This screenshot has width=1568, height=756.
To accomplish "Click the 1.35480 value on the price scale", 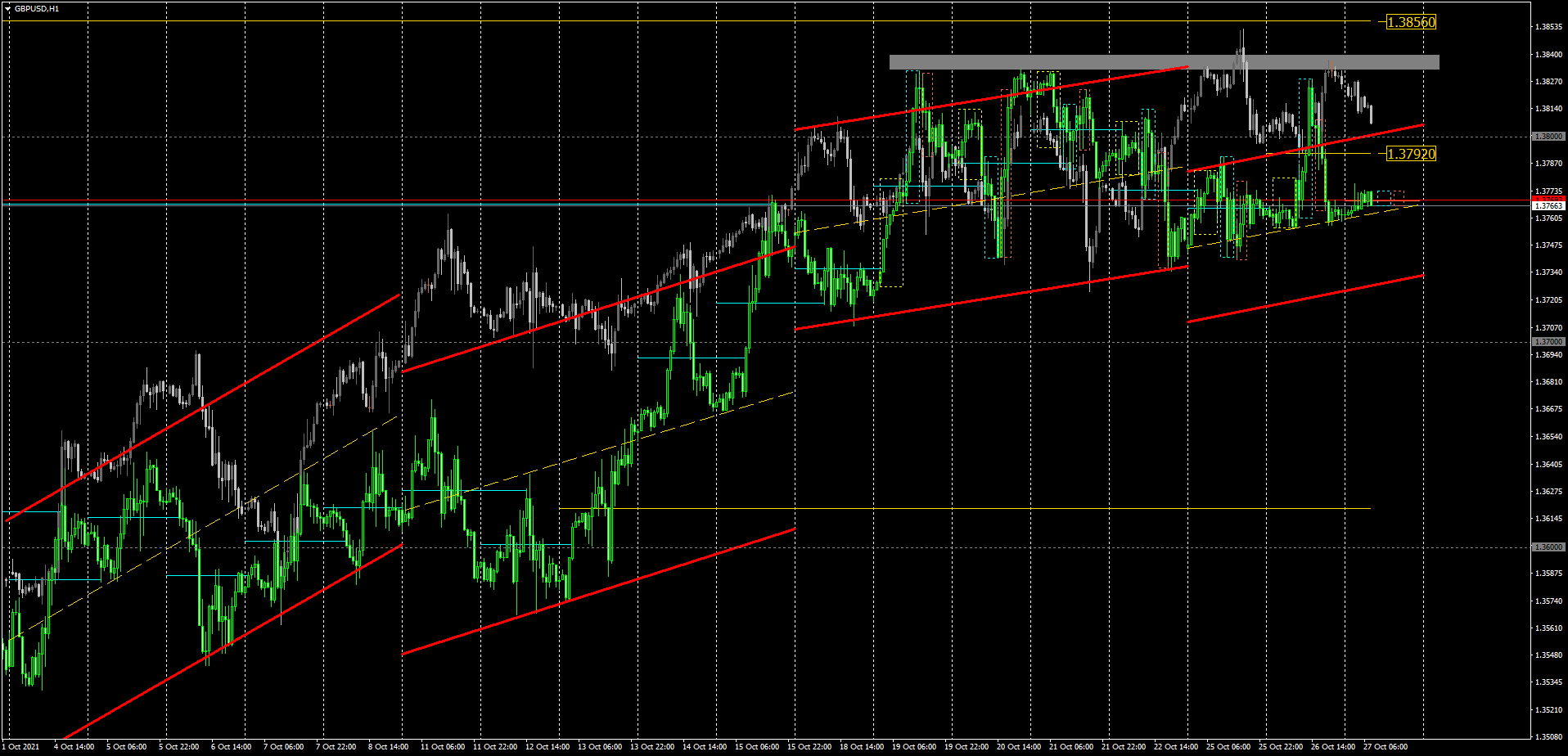I will (1549, 655).
